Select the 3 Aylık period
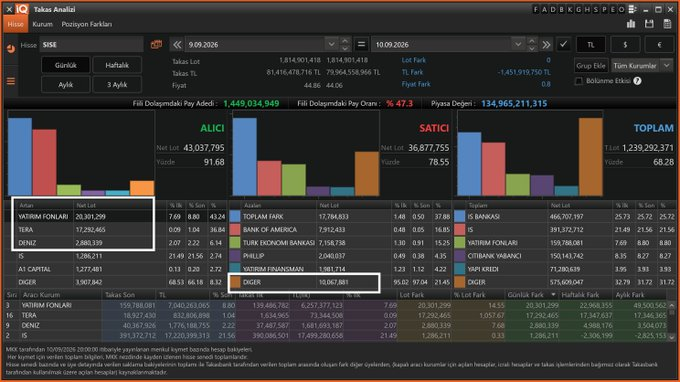This screenshot has width=680, height=382. coord(117,85)
